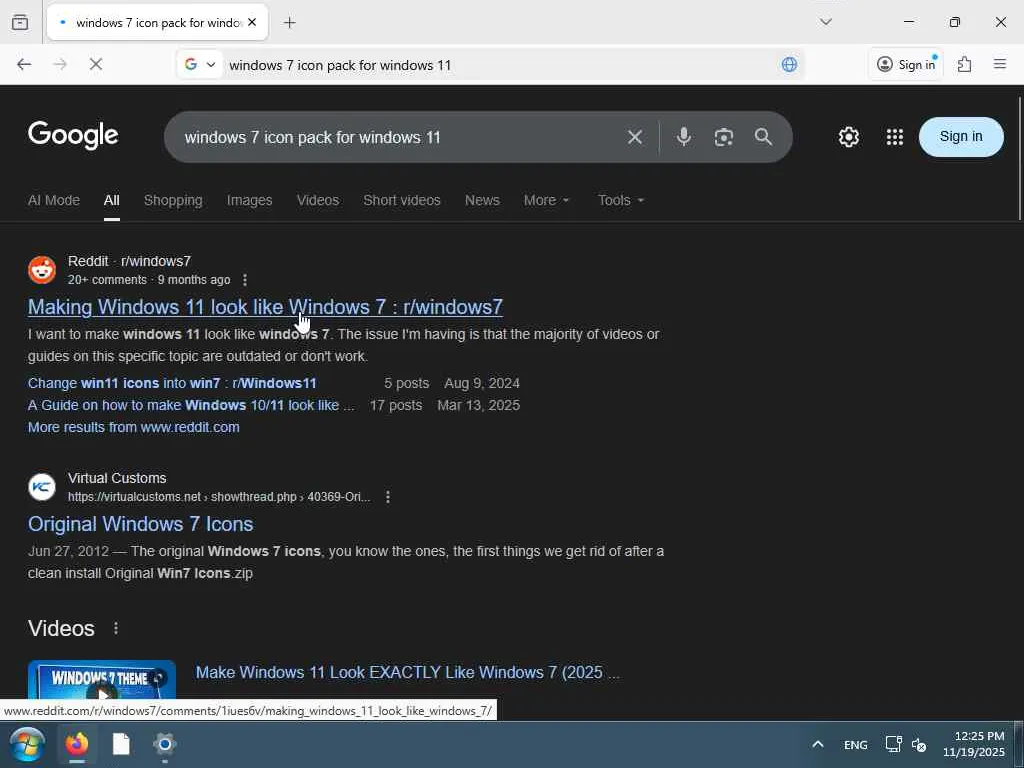1024x768 pixels.
Task: Switch to News results tab
Action: coord(482,200)
